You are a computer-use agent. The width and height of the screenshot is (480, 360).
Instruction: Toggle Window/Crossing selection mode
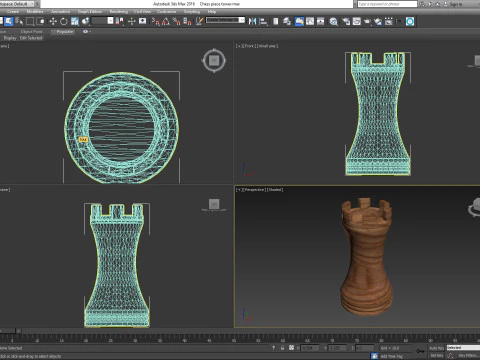point(41,21)
